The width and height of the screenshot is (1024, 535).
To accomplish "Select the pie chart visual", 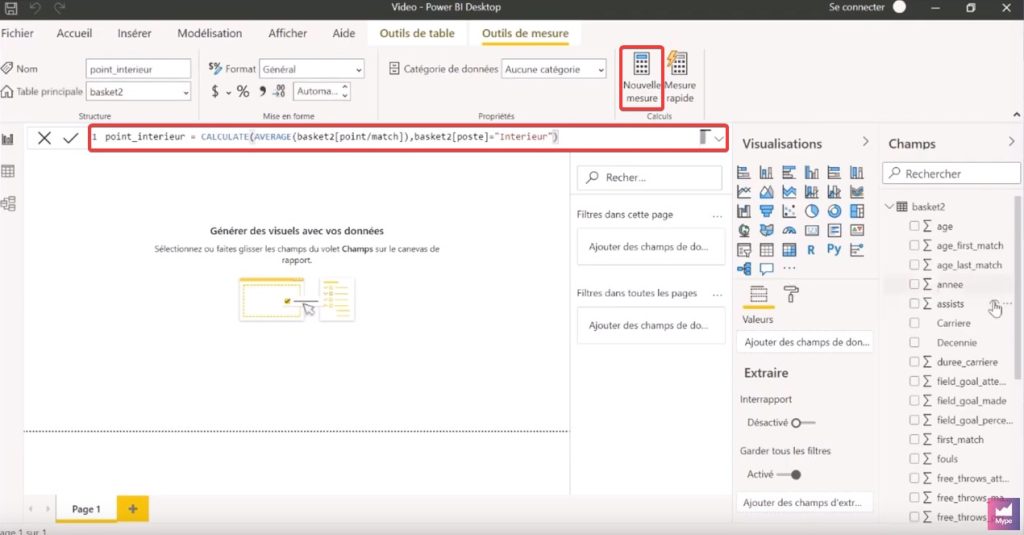I will coord(812,211).
